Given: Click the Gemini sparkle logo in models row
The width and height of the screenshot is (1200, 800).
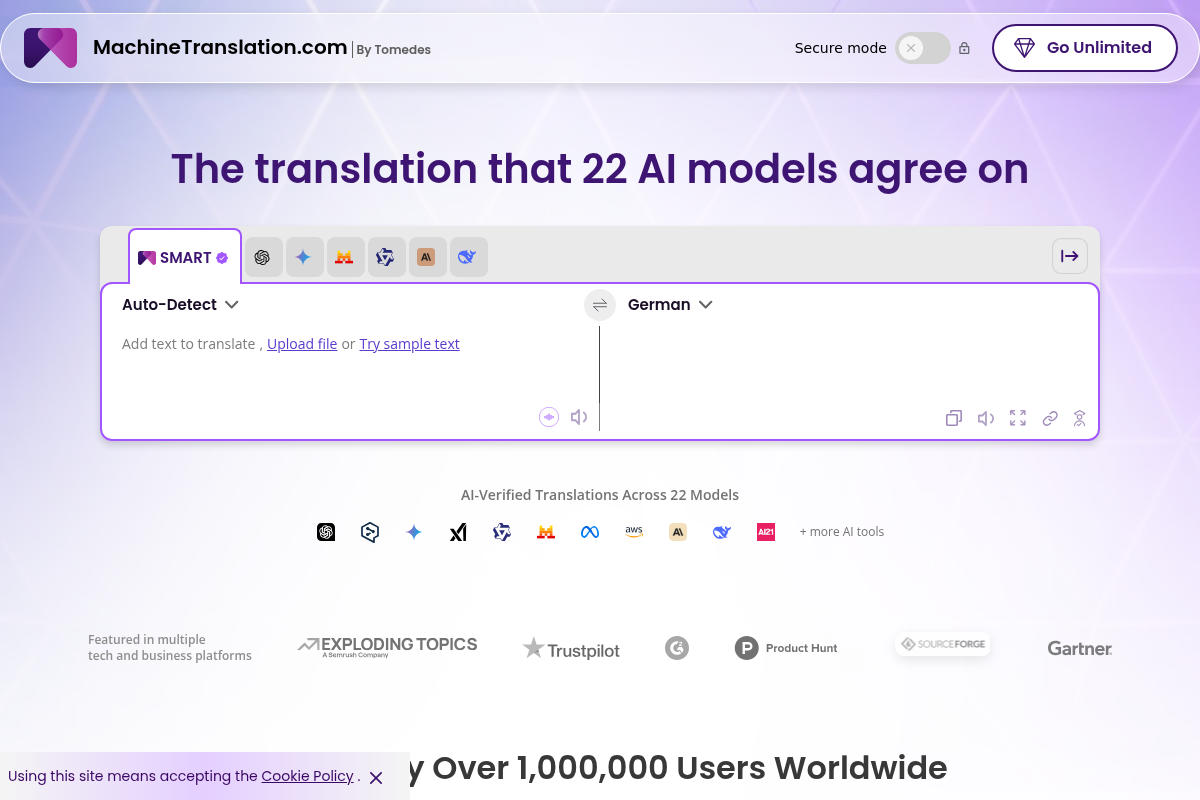Looking at the screenshot, I should point(414,532).
